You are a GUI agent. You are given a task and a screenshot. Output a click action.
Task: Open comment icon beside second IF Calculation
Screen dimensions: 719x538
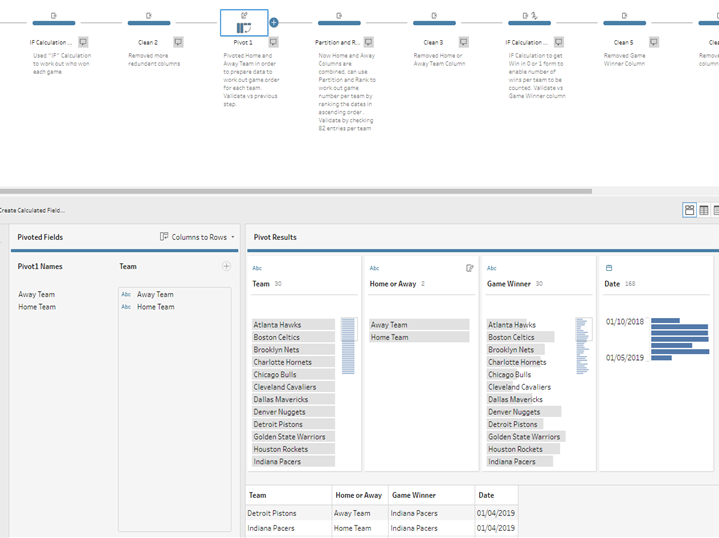[x=559, y=42]
